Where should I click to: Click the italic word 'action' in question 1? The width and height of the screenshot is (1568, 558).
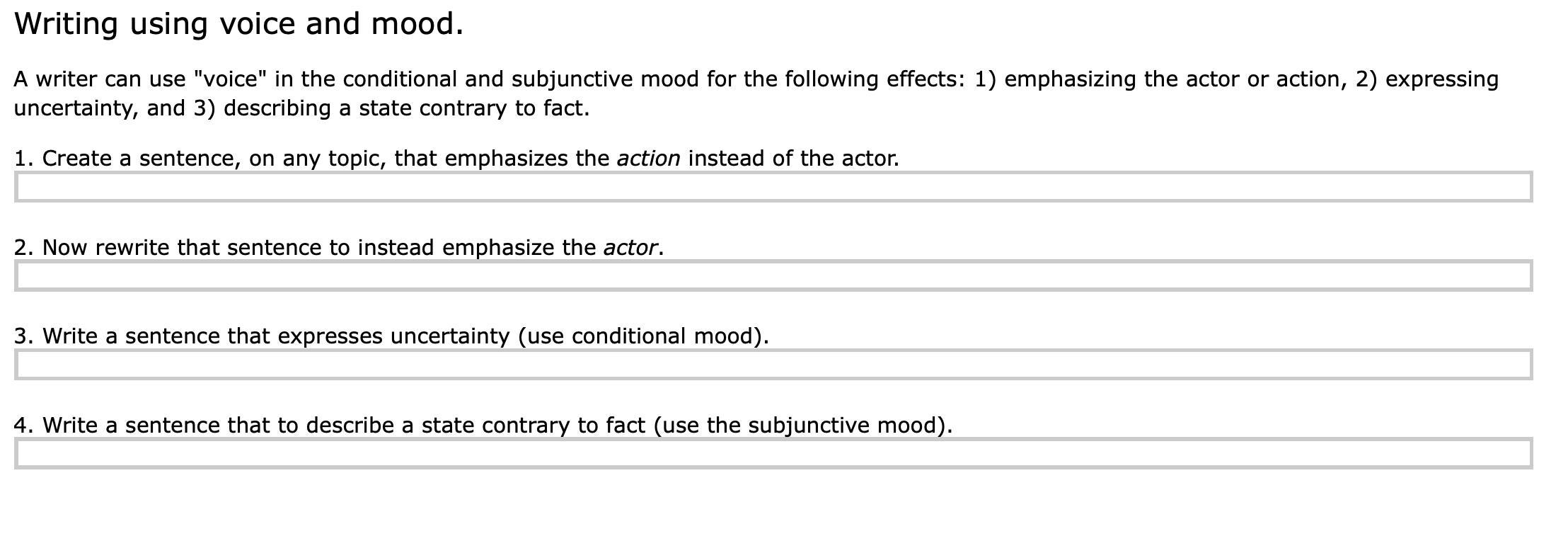pyautogui.click(x=649, y=158)
